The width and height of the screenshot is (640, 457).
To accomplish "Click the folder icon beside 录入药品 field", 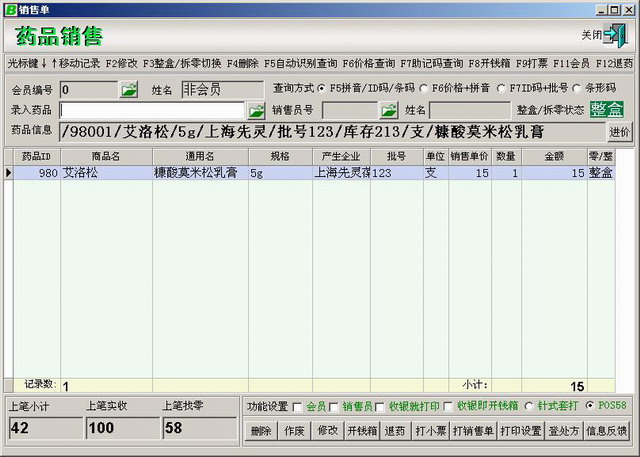I will pyautogui.click(x=257, y=110).
